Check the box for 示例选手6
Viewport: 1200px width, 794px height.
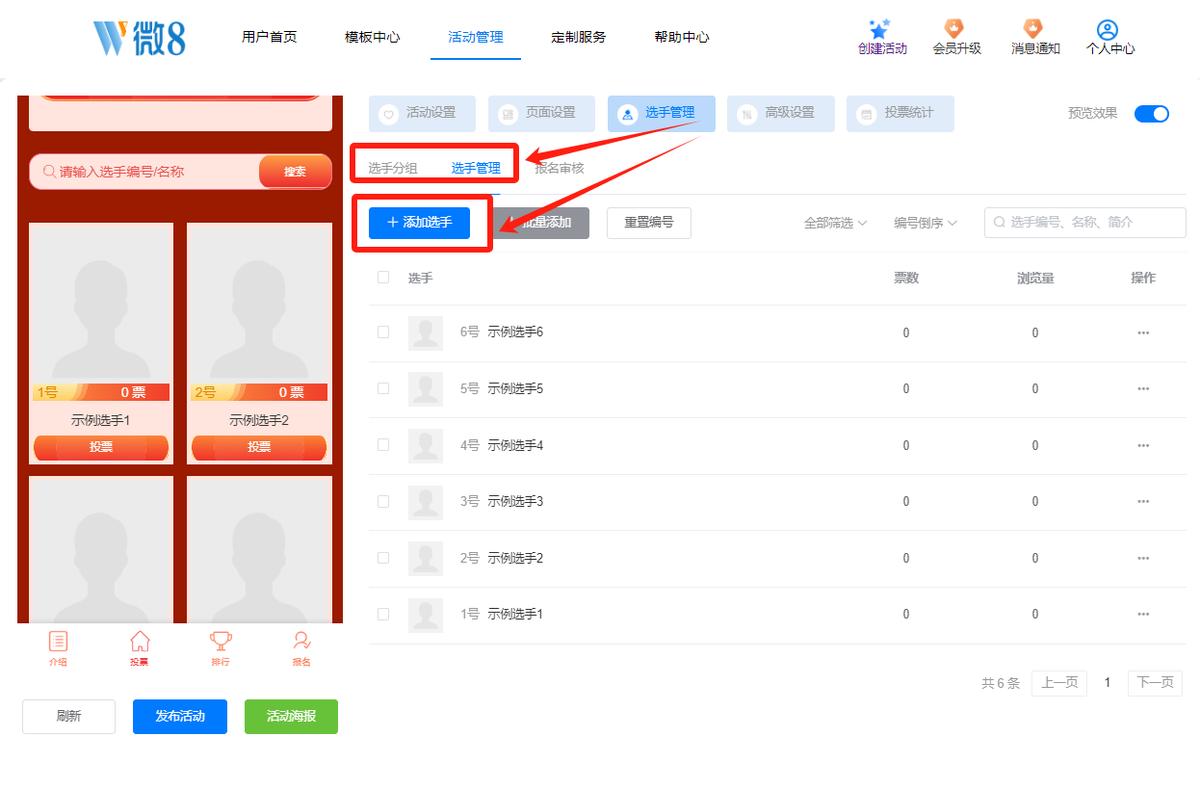(x=383, y=332)
